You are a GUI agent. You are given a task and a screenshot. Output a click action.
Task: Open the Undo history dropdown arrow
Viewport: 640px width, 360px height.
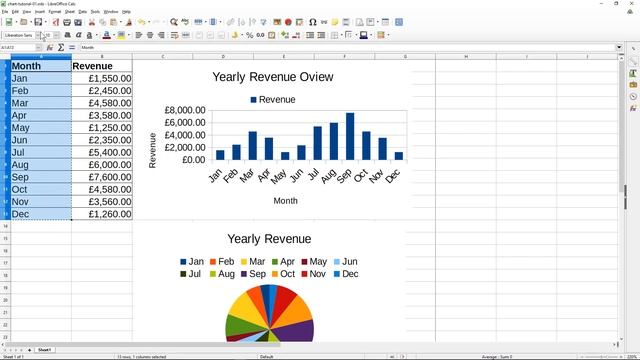click(x=149, y=22)
